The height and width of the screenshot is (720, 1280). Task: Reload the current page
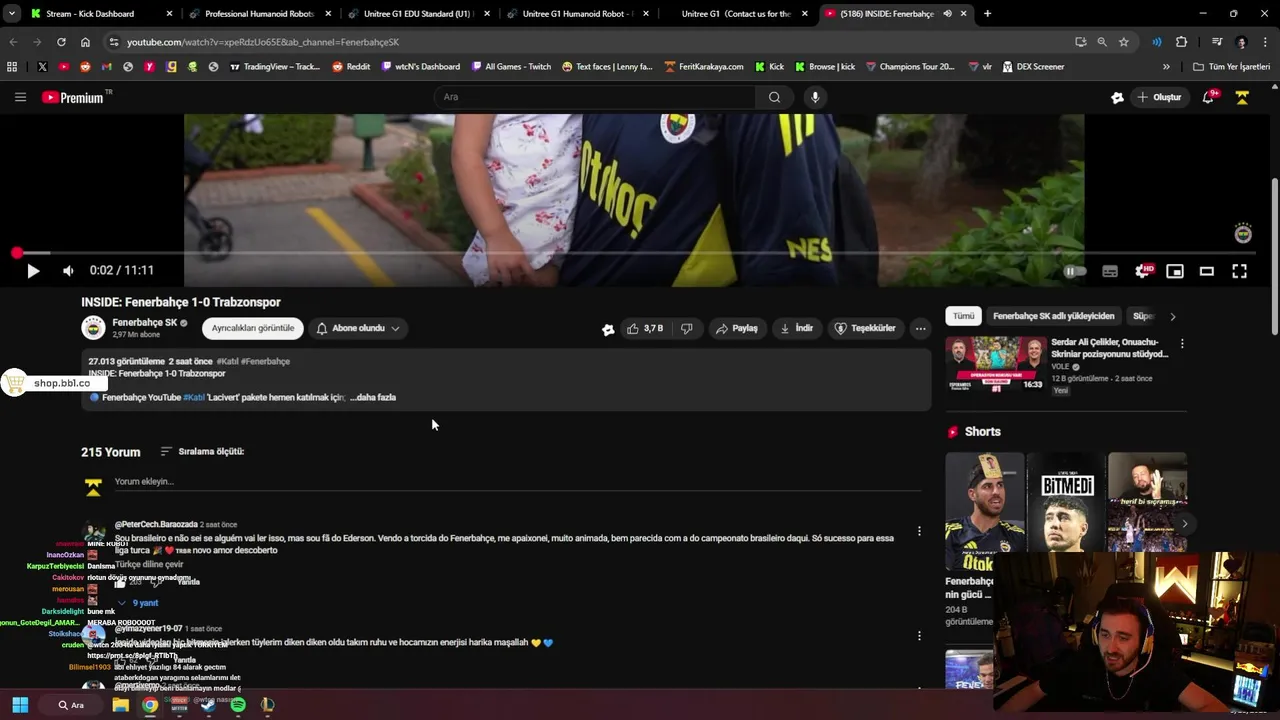(x=61, y=42)
